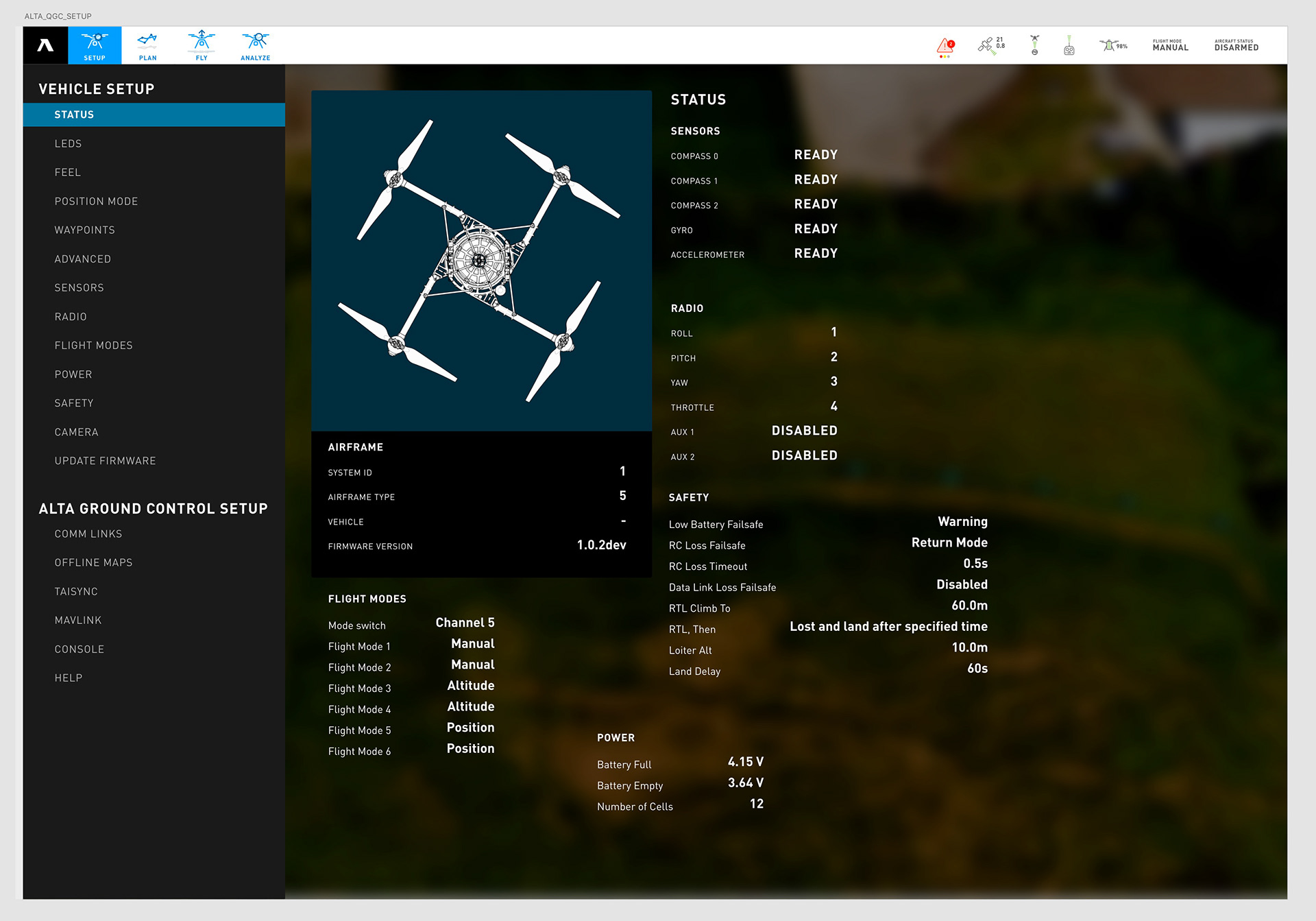Click Flight Mode 3 Altitude value
Screen dimensions: 1316x921
click(x=470, y=686)
